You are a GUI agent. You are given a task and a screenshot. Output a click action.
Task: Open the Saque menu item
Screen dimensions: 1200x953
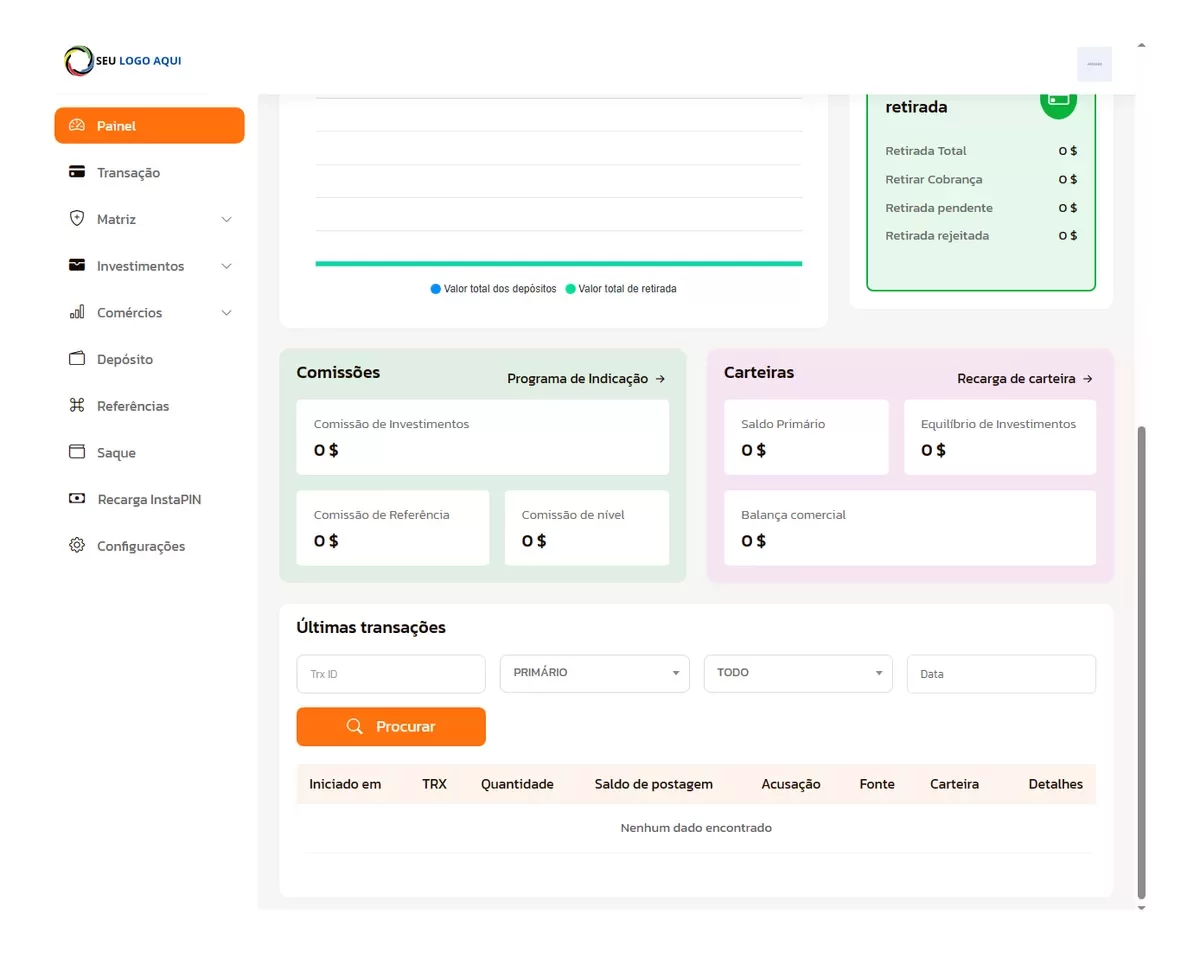click(116, 453)
